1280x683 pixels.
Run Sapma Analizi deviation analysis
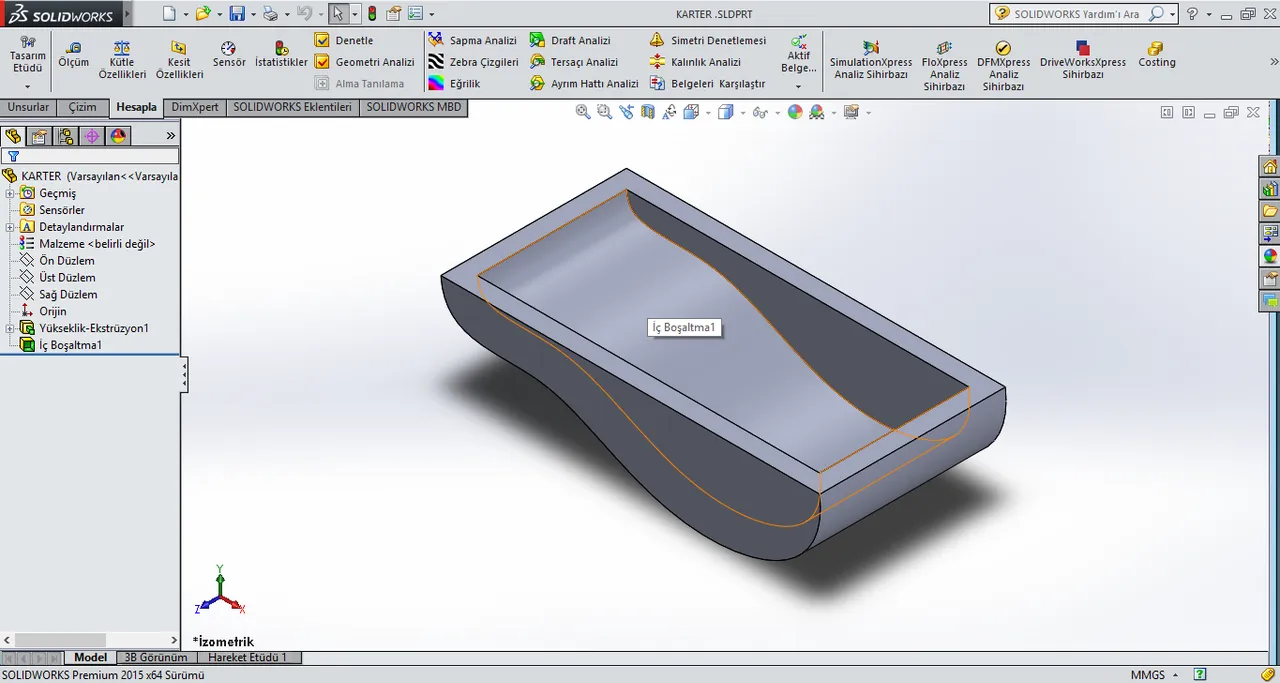click(472, 40)
